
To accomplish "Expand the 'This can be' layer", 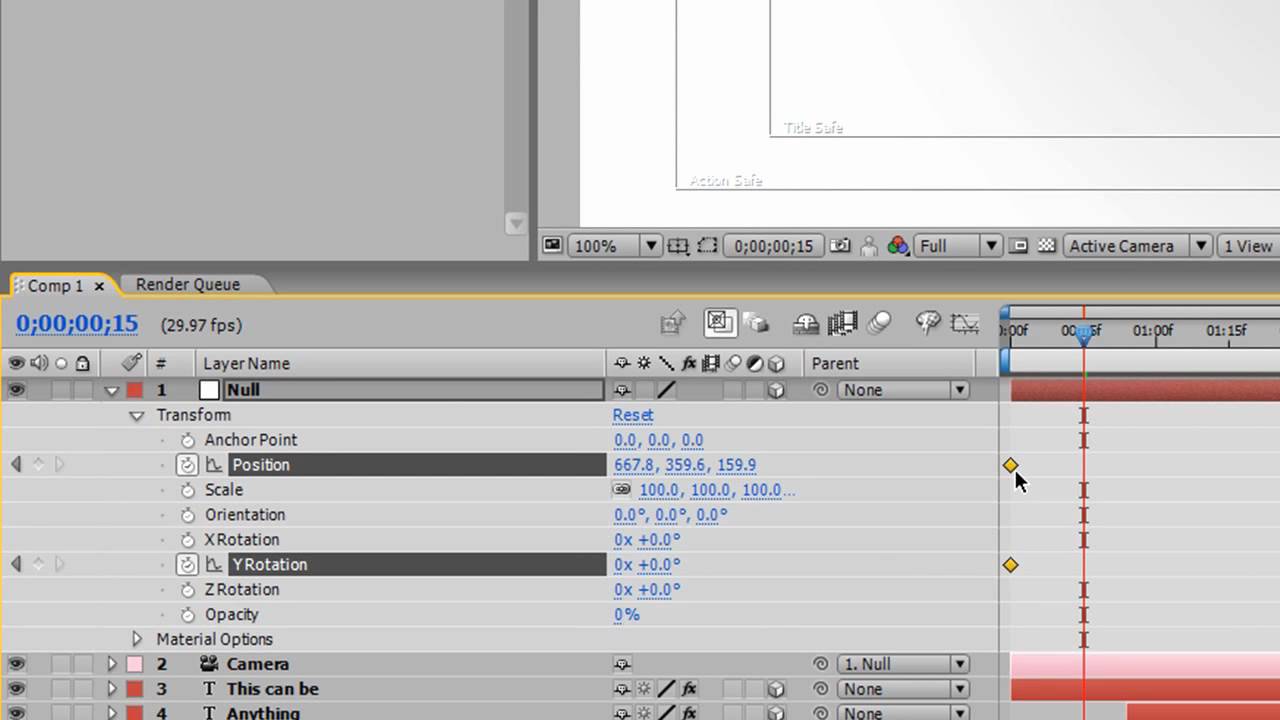I will pyautogui.click(x=112, y=689).
